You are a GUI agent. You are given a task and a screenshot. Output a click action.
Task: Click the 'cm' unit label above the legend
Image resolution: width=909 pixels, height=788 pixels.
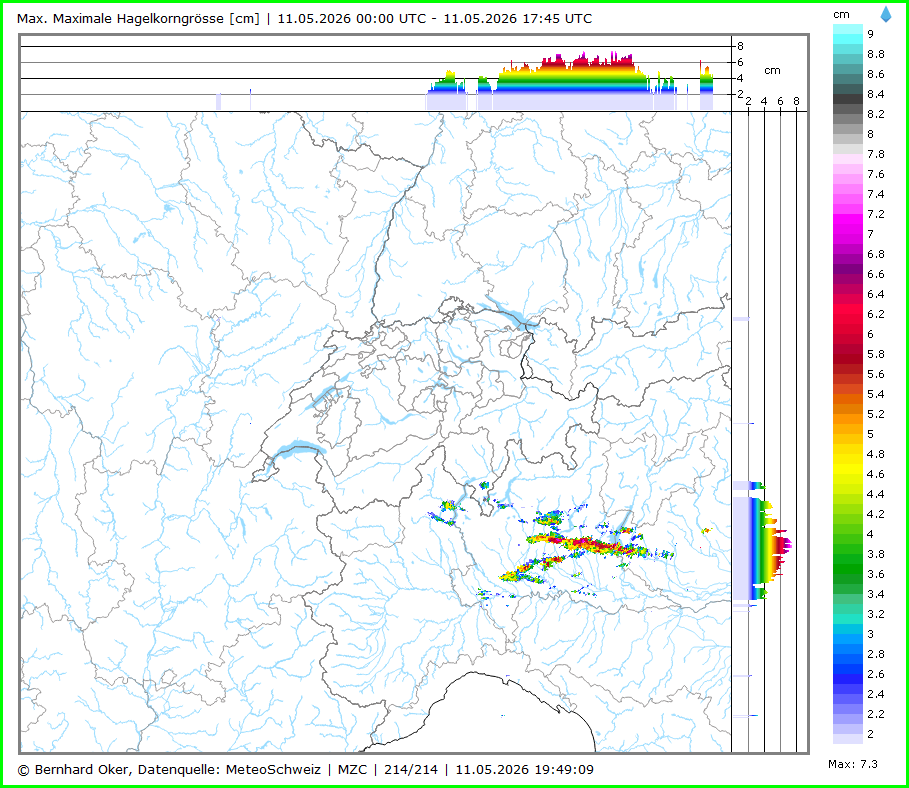(841, 15)
